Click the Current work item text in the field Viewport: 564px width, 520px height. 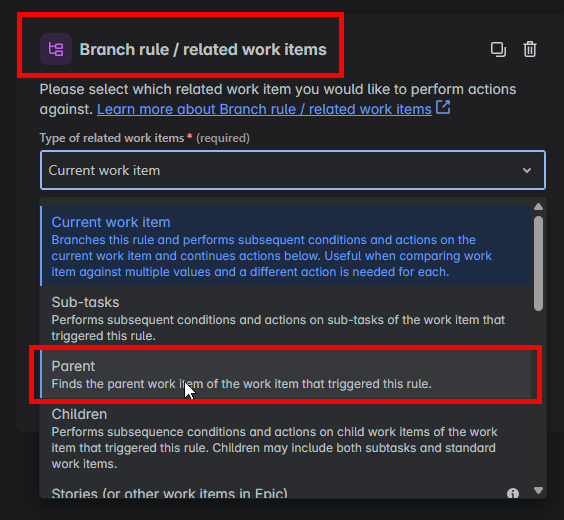coord(104,170)
